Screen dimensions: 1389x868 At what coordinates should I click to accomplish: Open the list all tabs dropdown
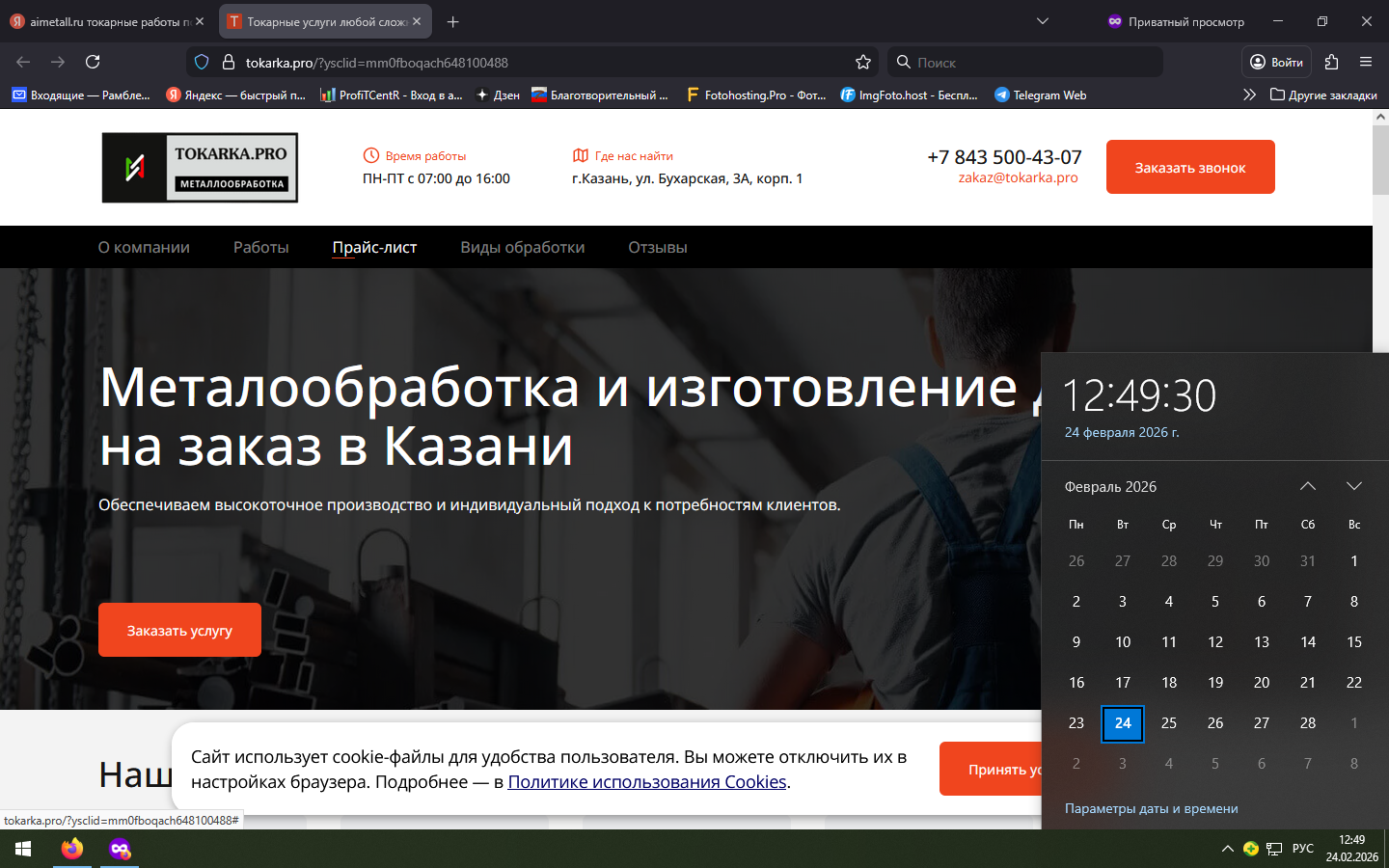click(x=1042, y=21)
